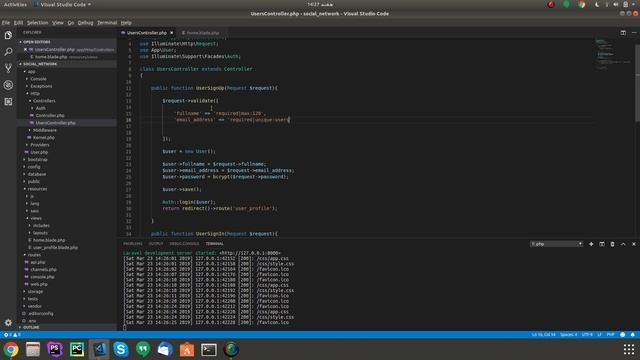Expand the Outline section
Screen dimensions: 640x360
coord(31,327)
